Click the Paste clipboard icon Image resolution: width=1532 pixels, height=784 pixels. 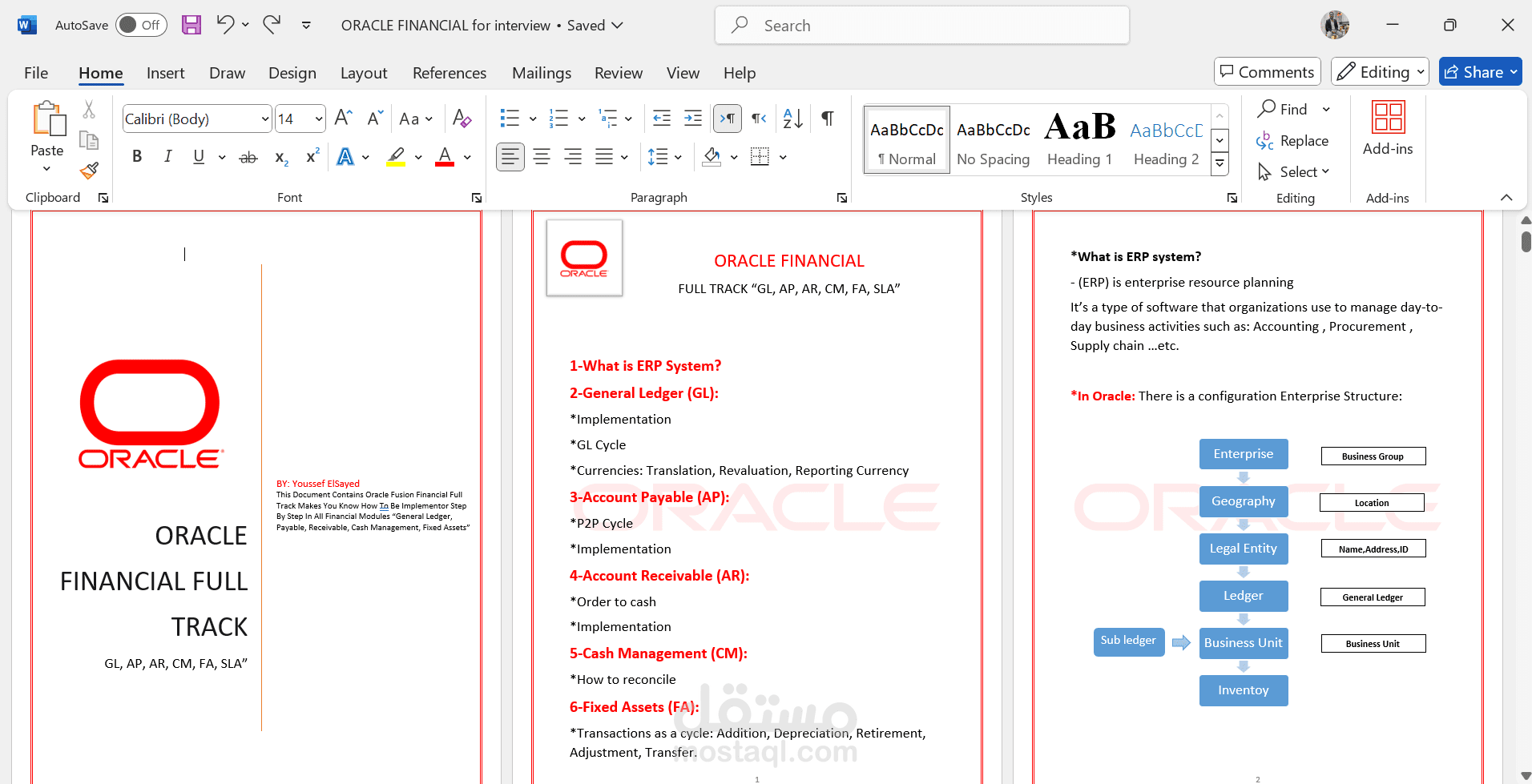coord(48,119)
